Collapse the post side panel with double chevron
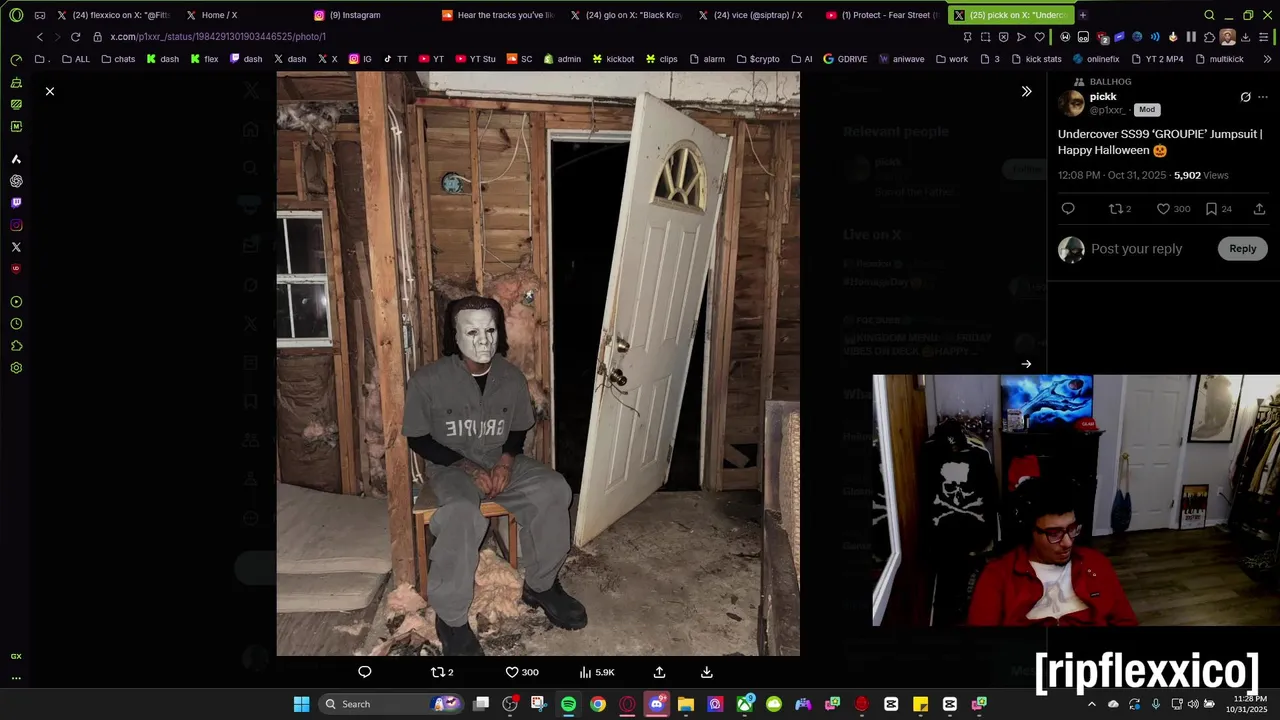Image resolution: width=1280 pixels, height=720 pixels. click(1026, 91)
